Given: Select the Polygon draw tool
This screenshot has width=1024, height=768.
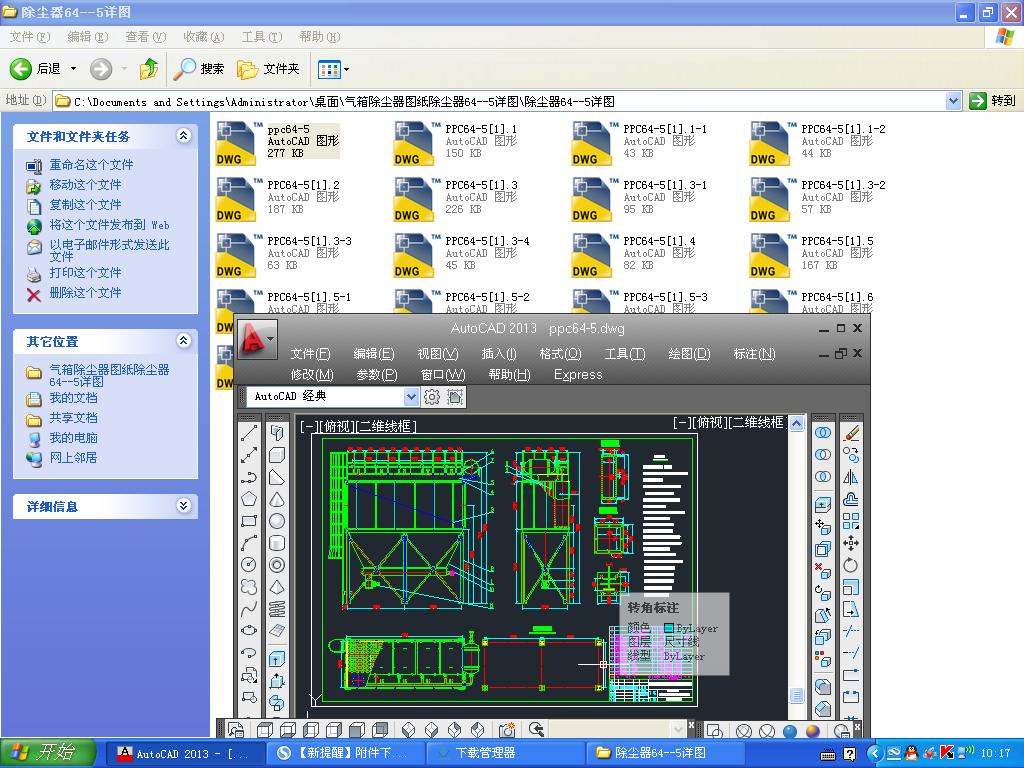Looking at the screenshot, I should pos(249,498).
